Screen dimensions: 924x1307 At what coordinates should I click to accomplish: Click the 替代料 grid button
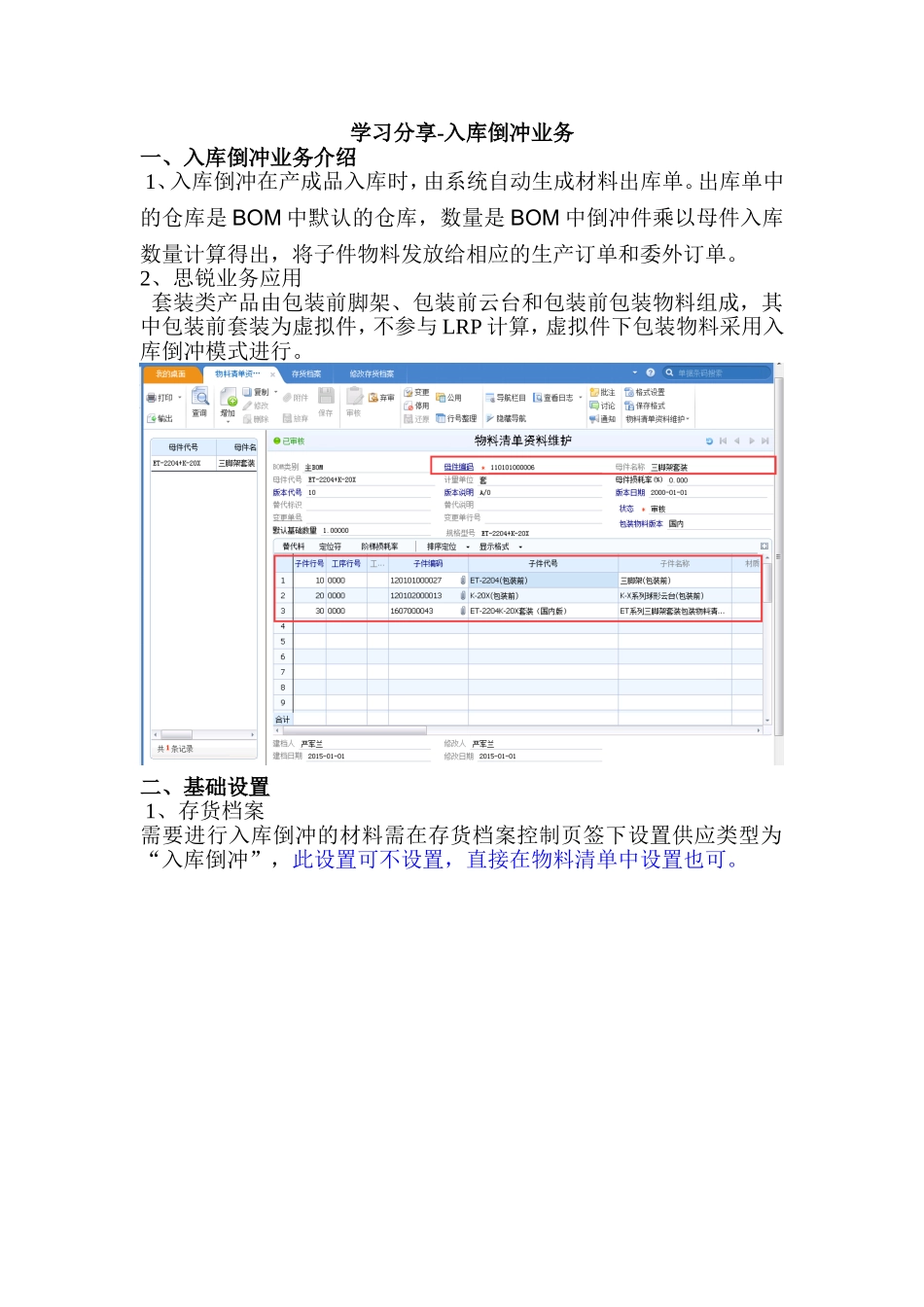click(x=294, y=547)
